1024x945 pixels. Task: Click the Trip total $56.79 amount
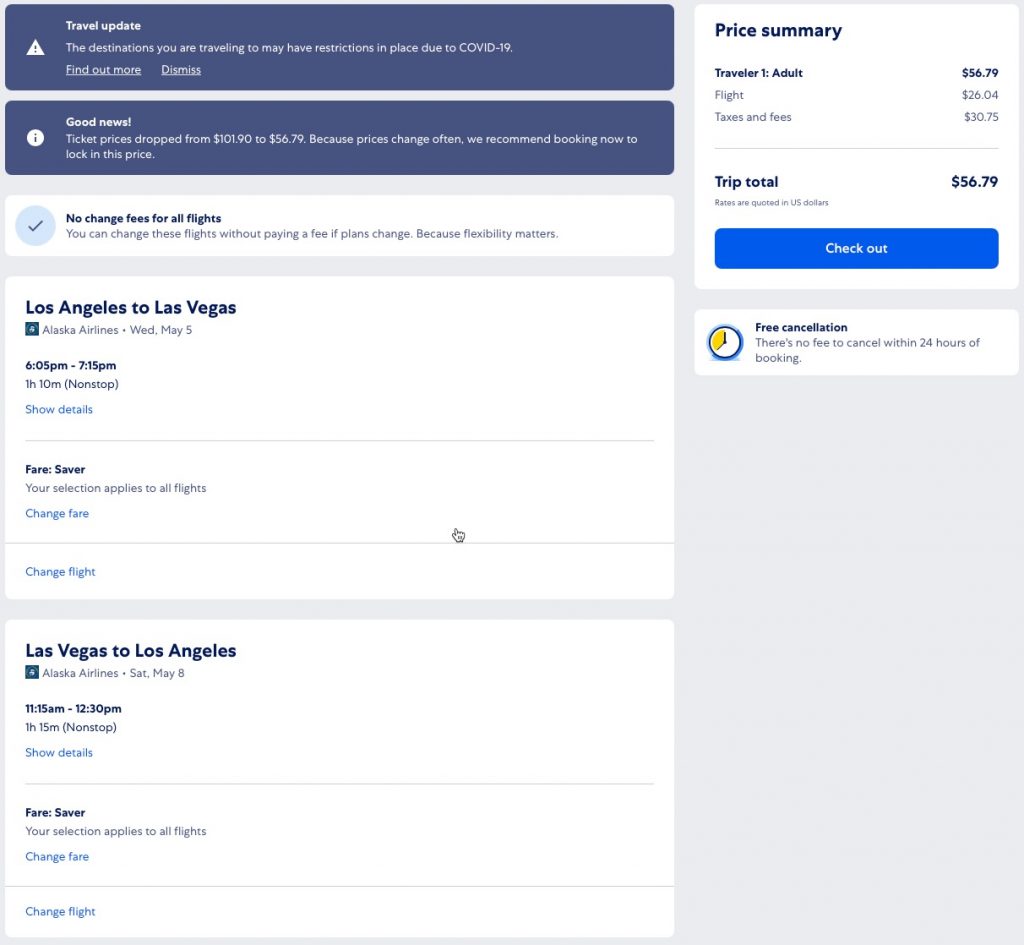[x=974, y=182]
